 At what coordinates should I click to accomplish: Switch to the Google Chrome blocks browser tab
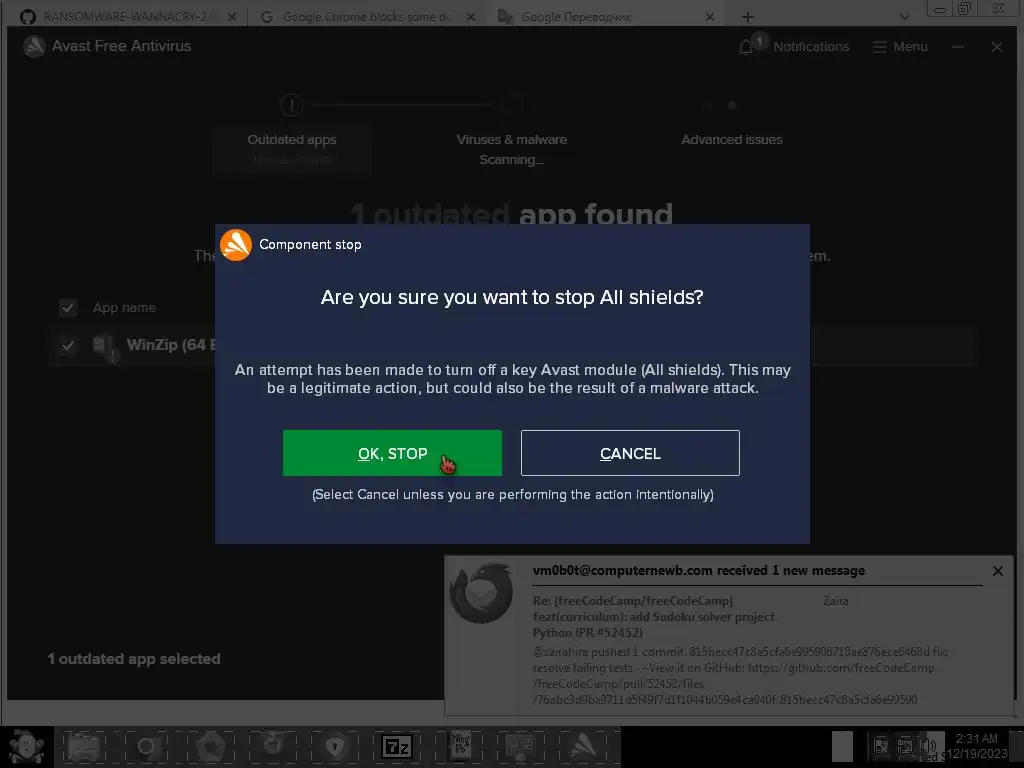366,16
